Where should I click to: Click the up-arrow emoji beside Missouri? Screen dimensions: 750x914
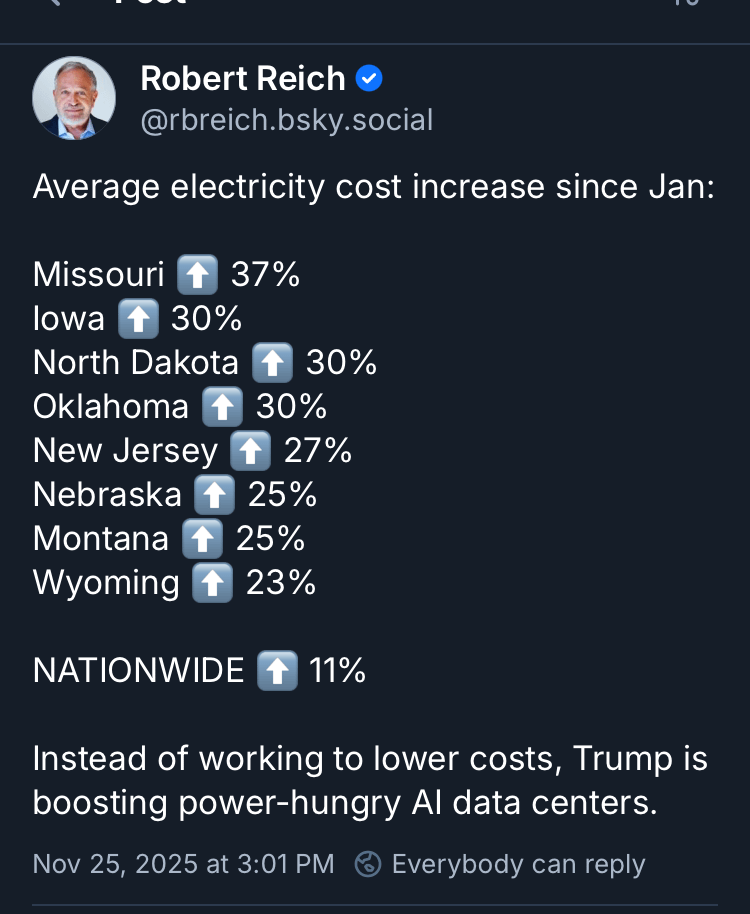tap(197, 274)
